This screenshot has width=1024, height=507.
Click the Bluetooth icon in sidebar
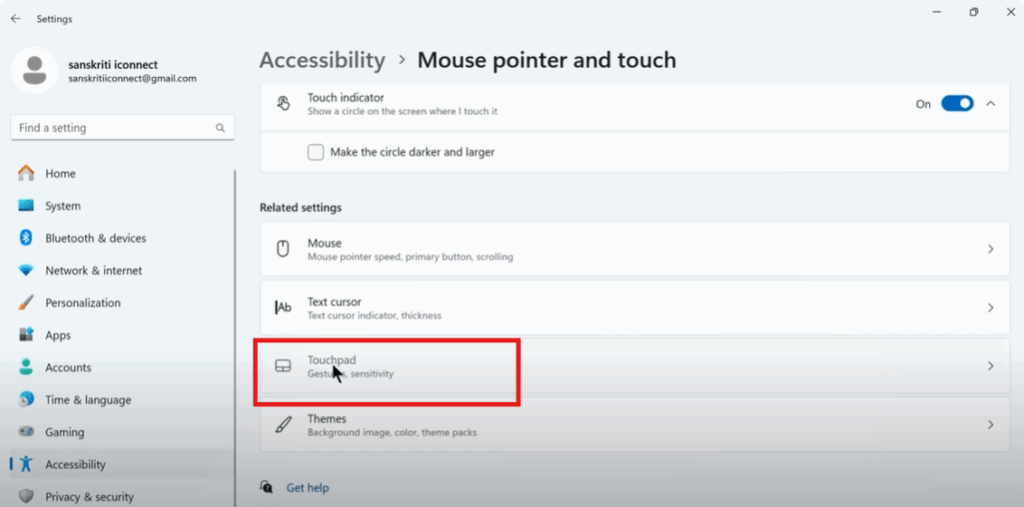pos(26,238)
